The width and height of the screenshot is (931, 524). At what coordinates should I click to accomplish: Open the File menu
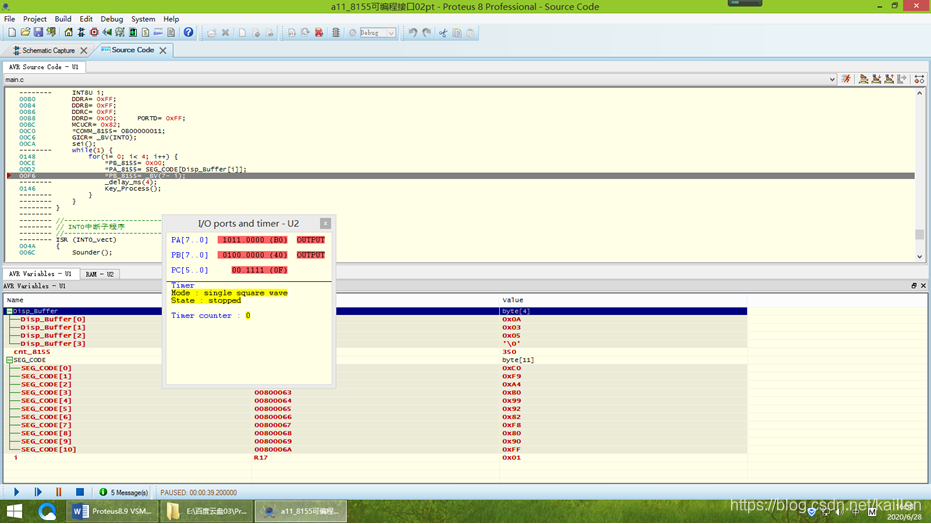(x=10, y=19)
